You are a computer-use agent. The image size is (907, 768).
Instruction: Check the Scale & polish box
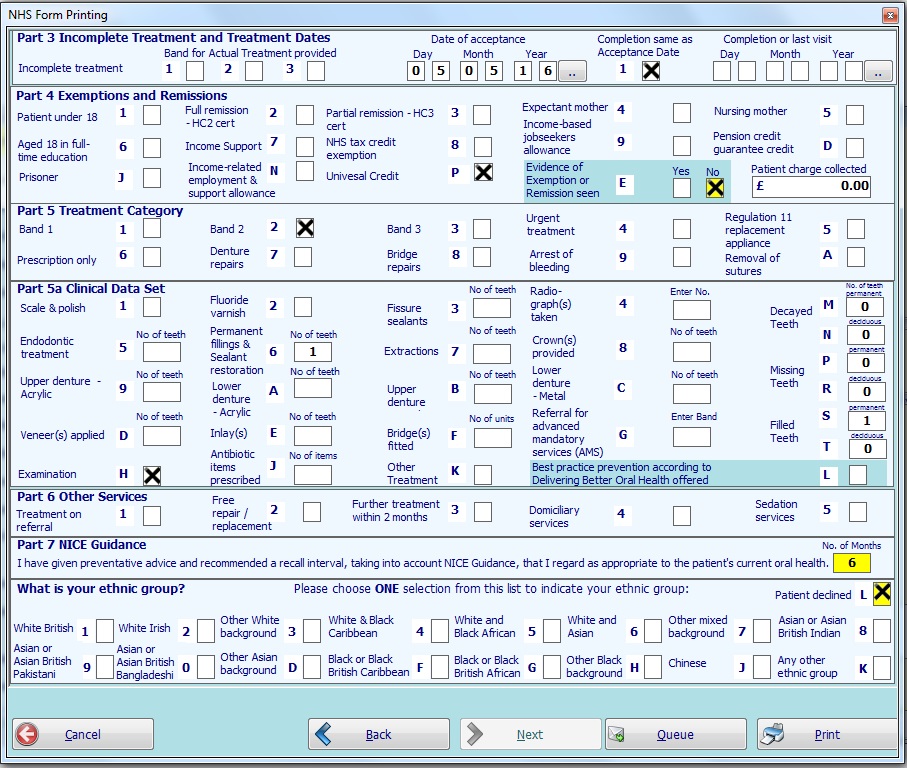tap(152, 307)
